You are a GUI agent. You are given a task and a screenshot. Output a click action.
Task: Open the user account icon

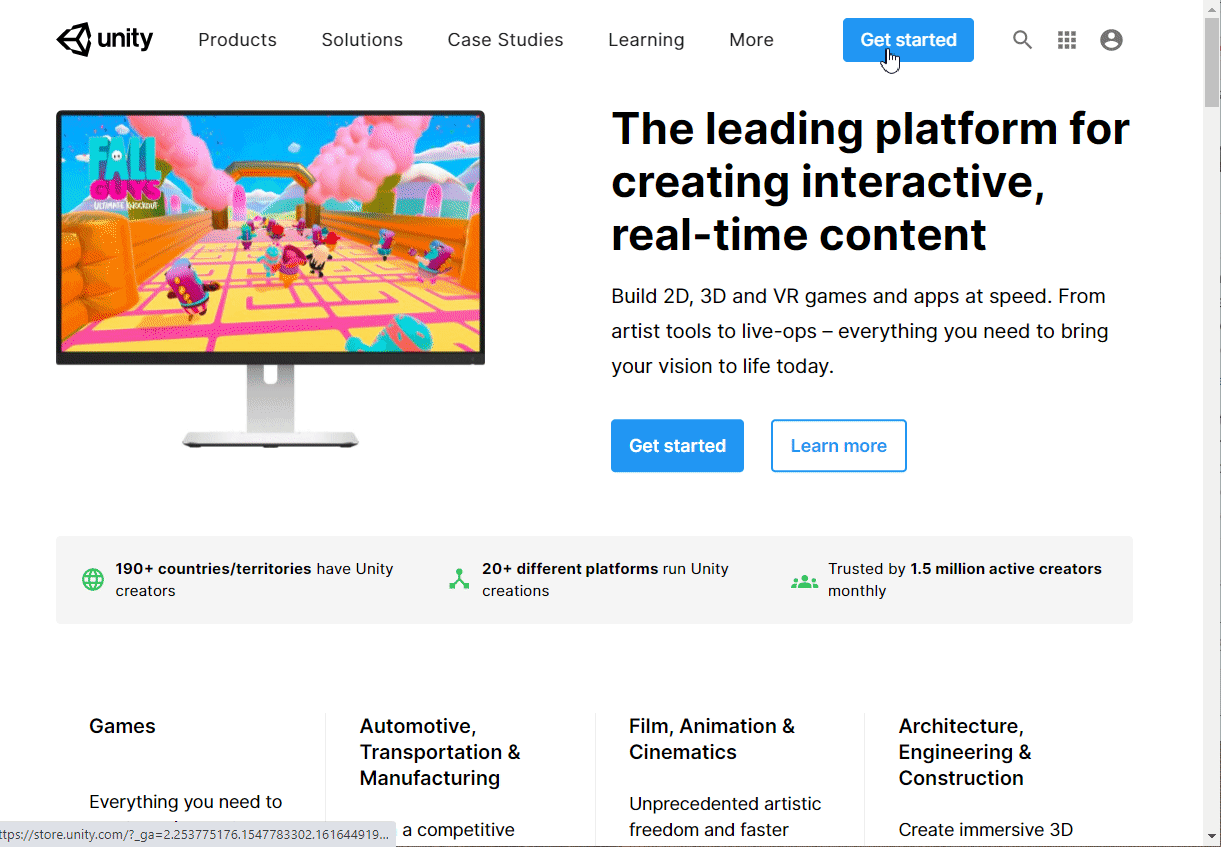1111,40
